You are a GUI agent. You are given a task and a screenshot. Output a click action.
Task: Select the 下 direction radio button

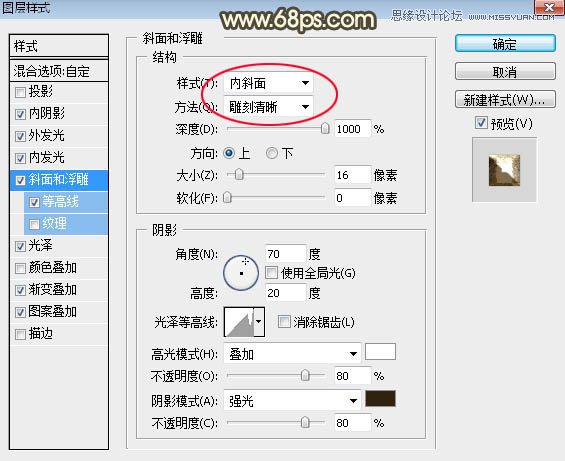(x=271, y=153)
